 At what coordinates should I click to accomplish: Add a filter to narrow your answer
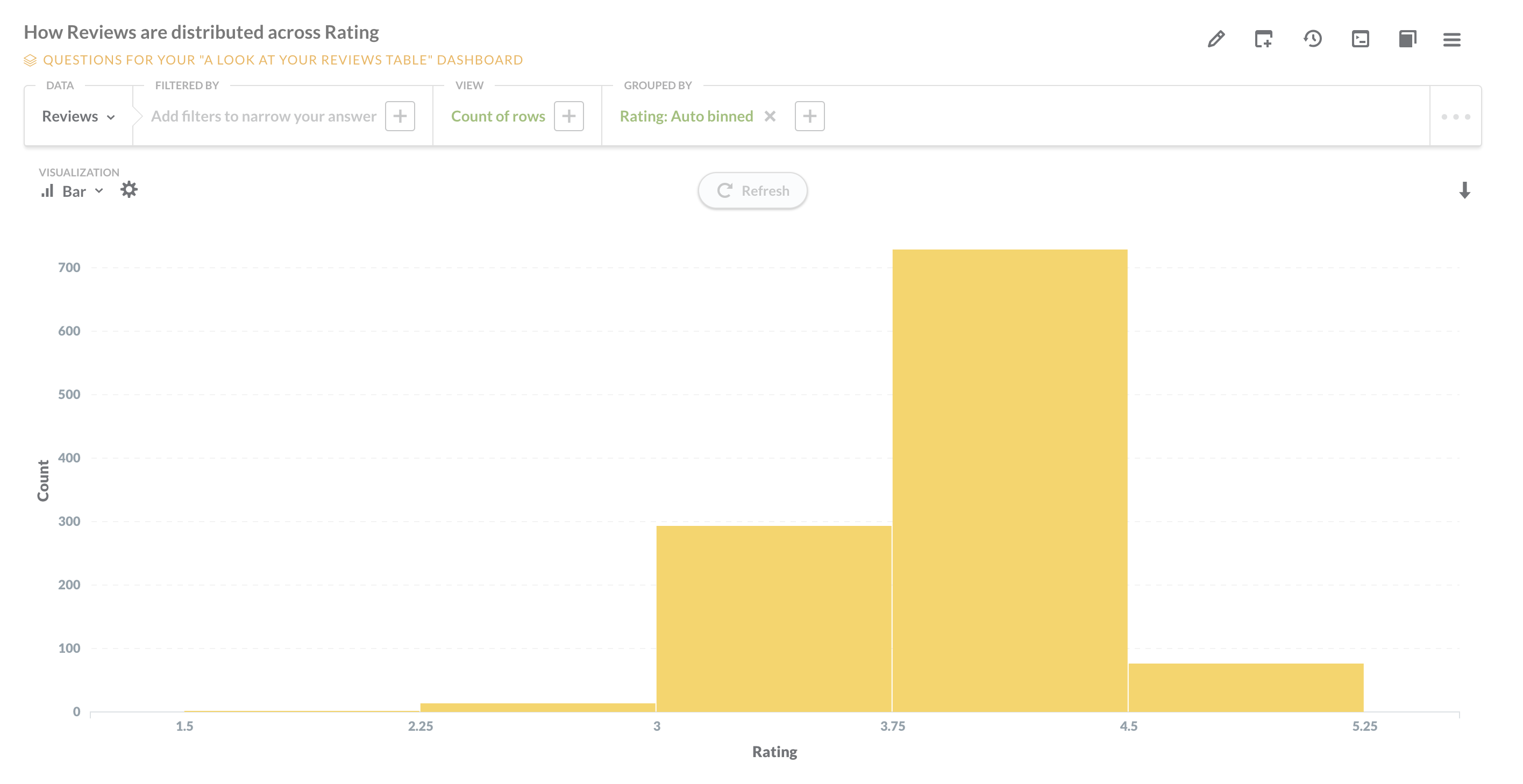pyautogui.click(x=400, y=116)
